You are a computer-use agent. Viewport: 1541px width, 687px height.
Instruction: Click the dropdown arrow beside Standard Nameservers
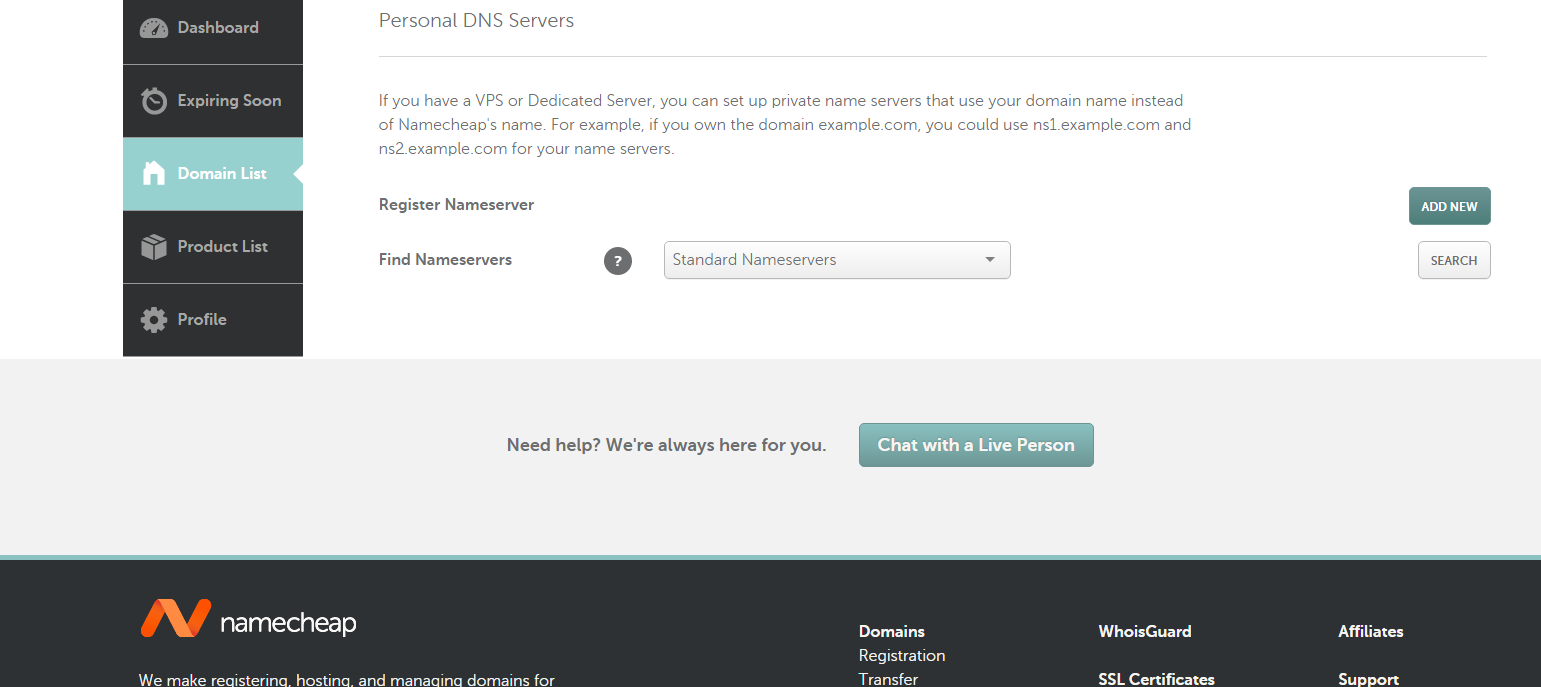point(990,260)
